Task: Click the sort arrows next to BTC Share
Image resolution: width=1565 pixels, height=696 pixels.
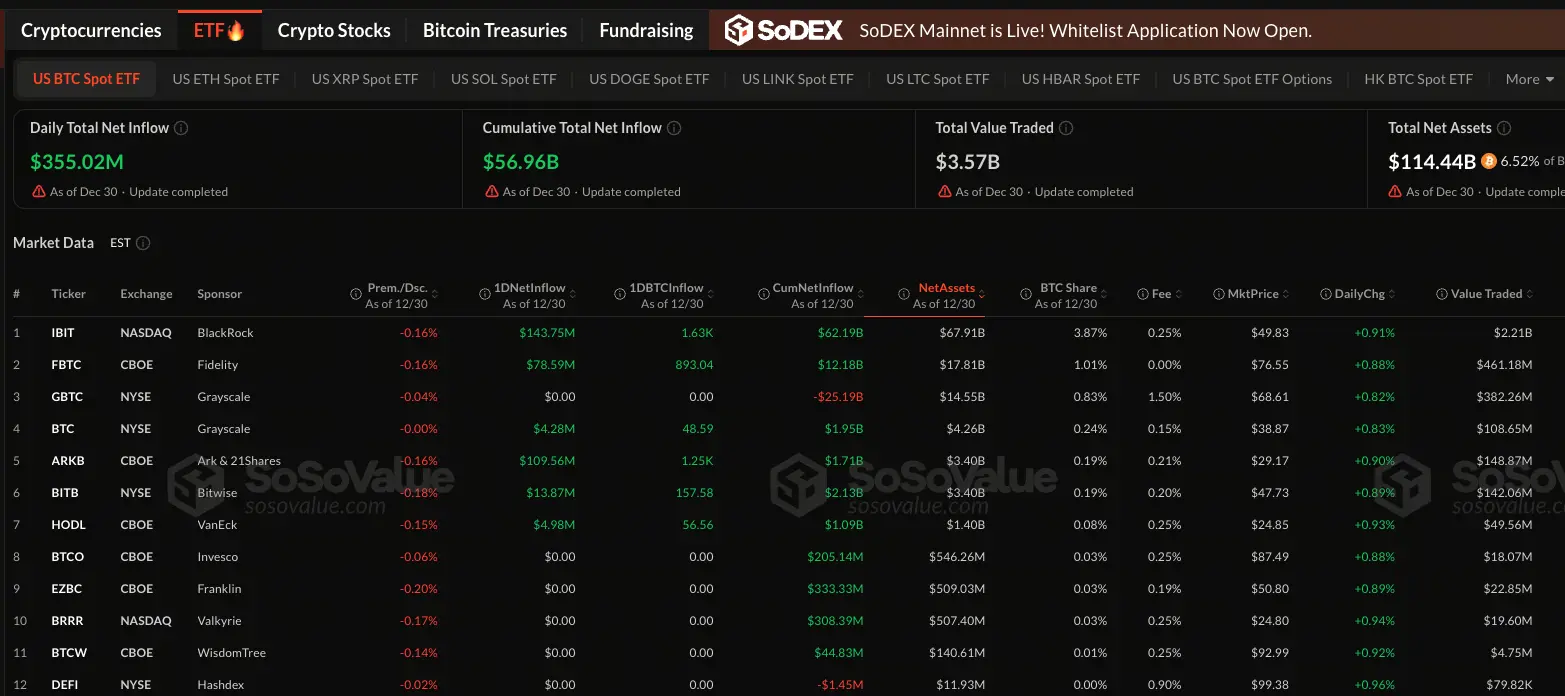Action: 1106,294
